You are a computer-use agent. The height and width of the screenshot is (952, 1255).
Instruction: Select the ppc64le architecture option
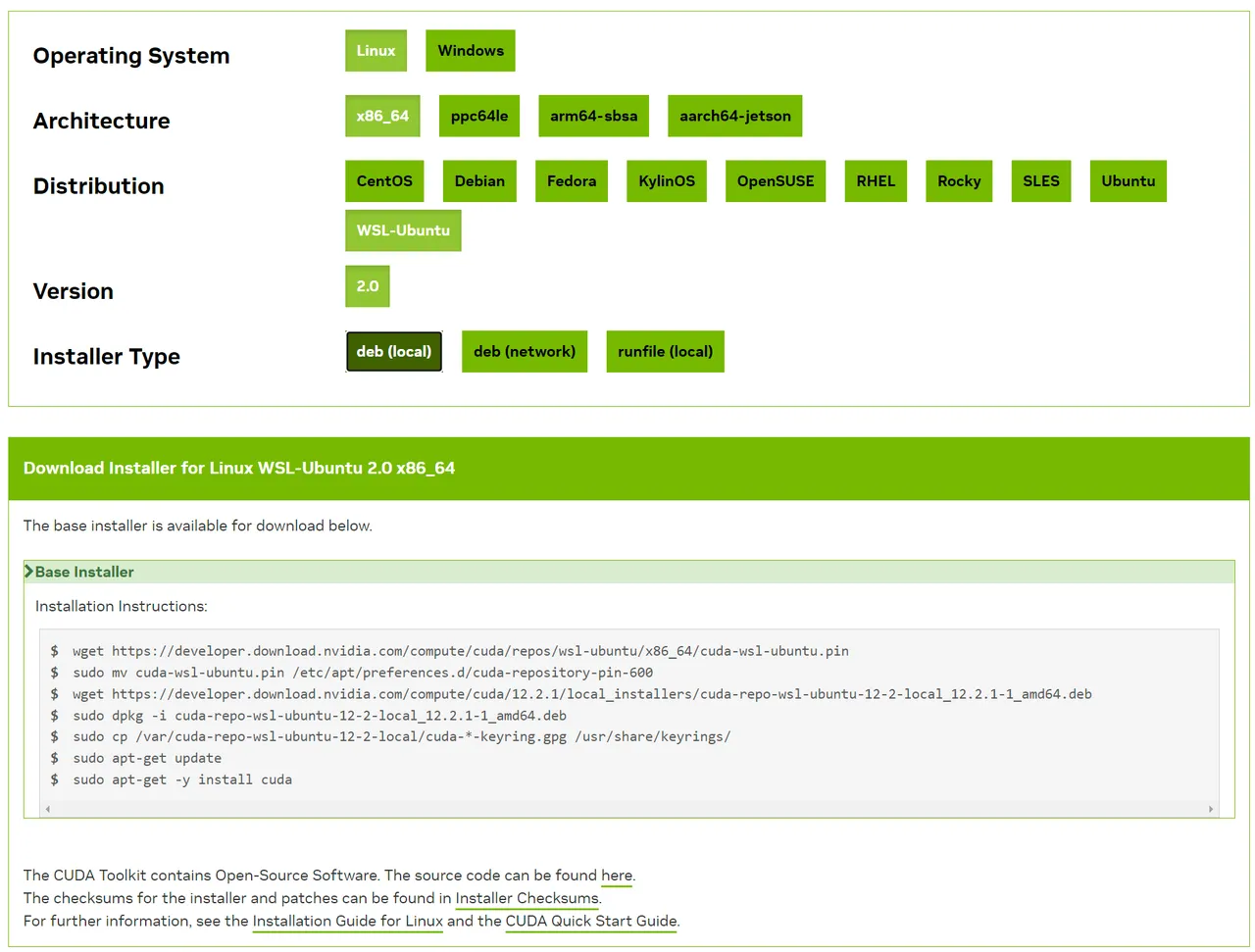[x=478, y=116]
